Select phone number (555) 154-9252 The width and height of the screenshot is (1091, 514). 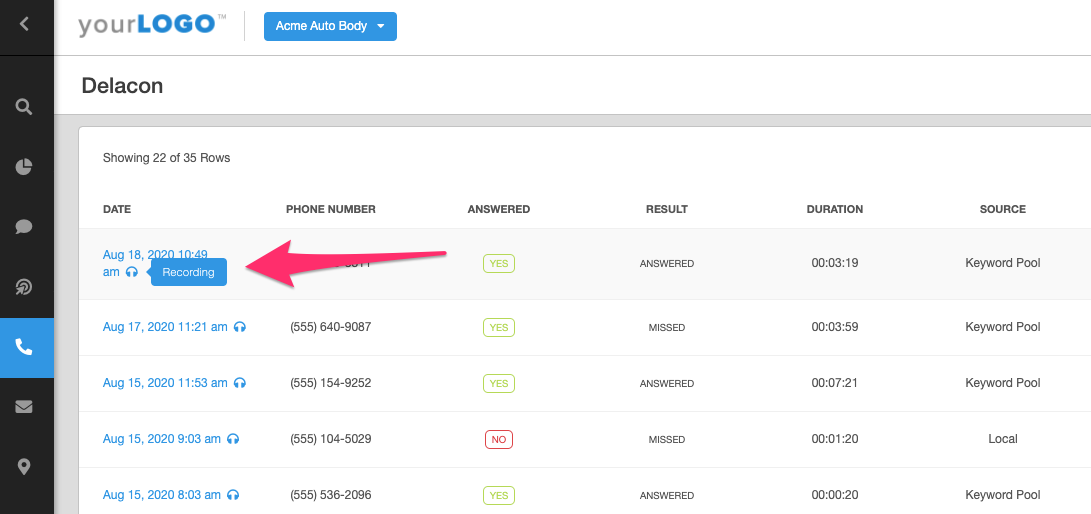pyautogui.click(x=331, y=383)
